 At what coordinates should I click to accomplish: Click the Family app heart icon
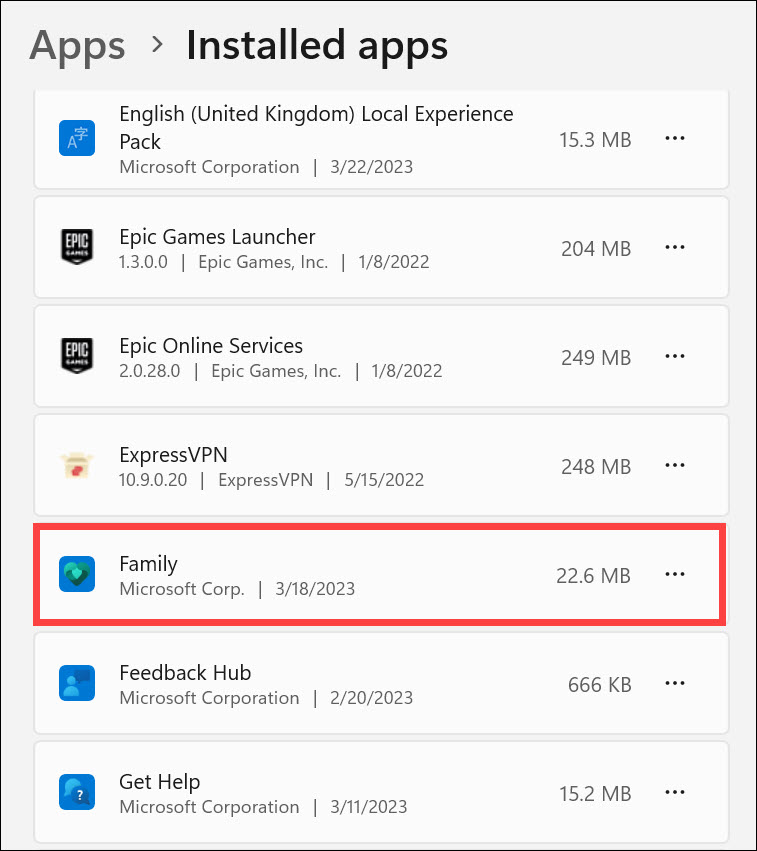coord(77,574)
